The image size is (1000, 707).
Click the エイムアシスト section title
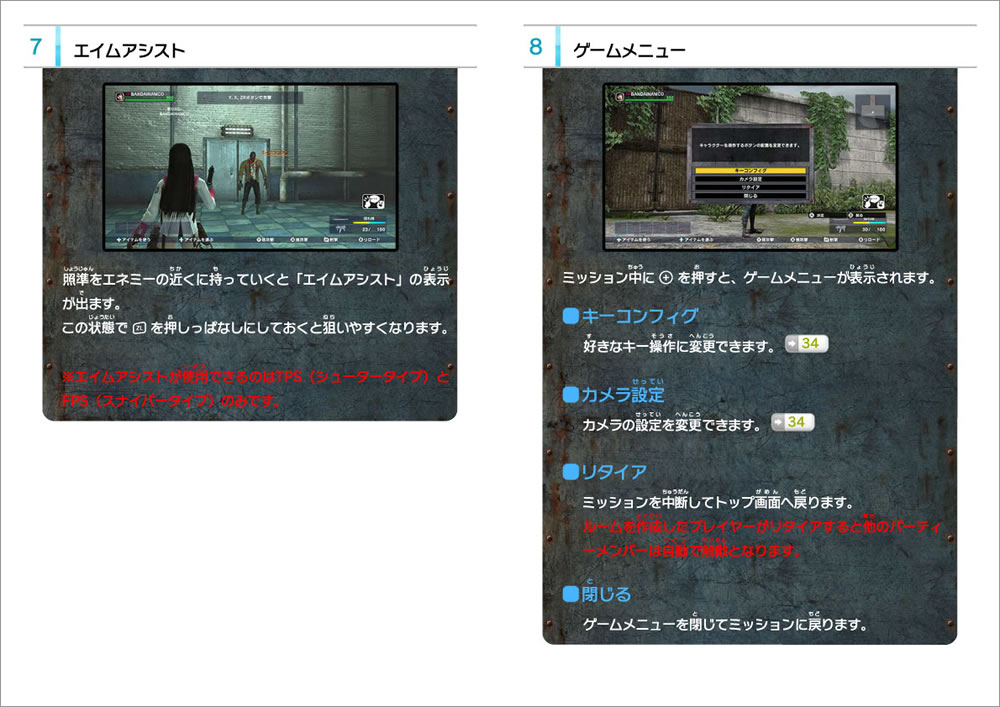click(x=129, y=50)
